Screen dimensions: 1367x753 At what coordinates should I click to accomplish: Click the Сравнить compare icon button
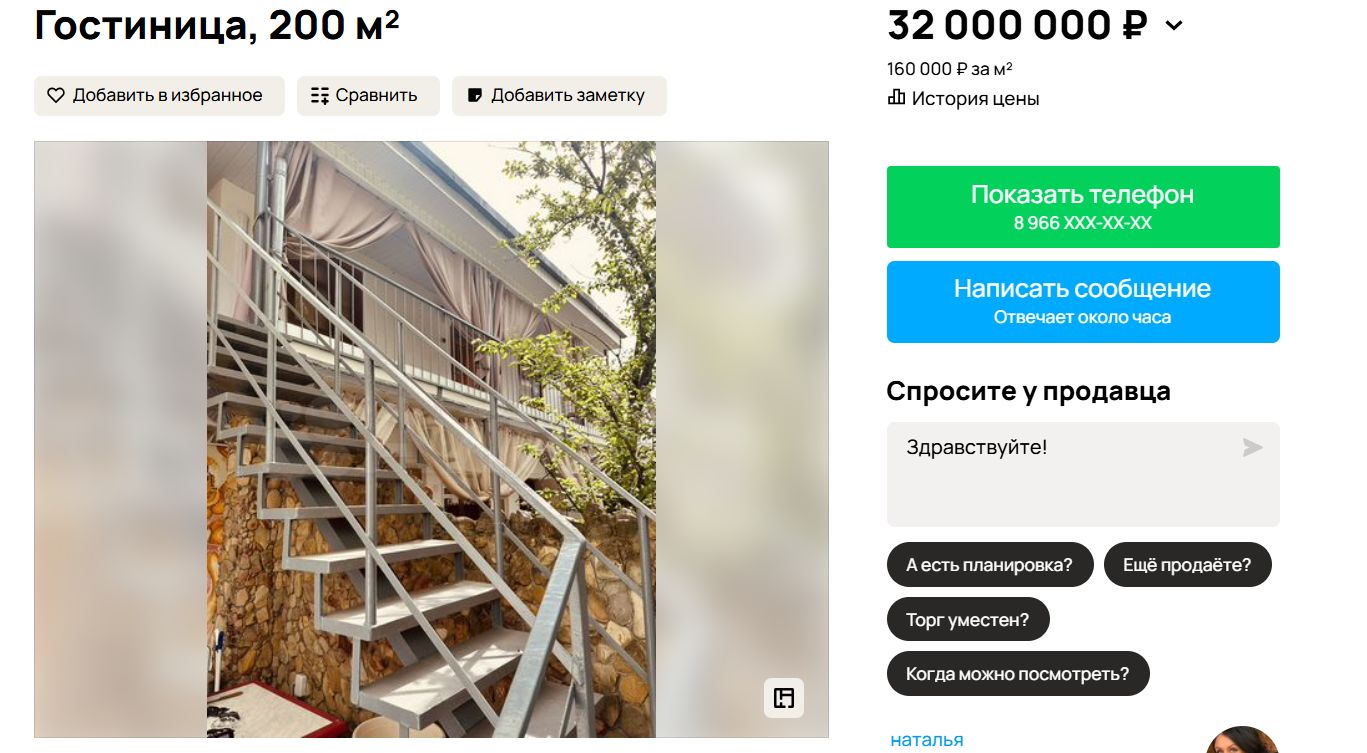(320, 96)
